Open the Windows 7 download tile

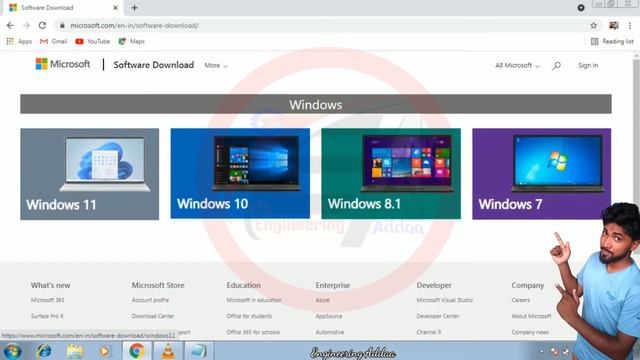click(x=542, y=174)
